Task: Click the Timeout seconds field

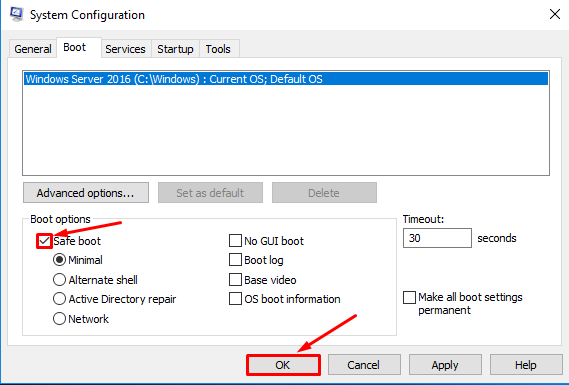Action: tap(437, 238)
